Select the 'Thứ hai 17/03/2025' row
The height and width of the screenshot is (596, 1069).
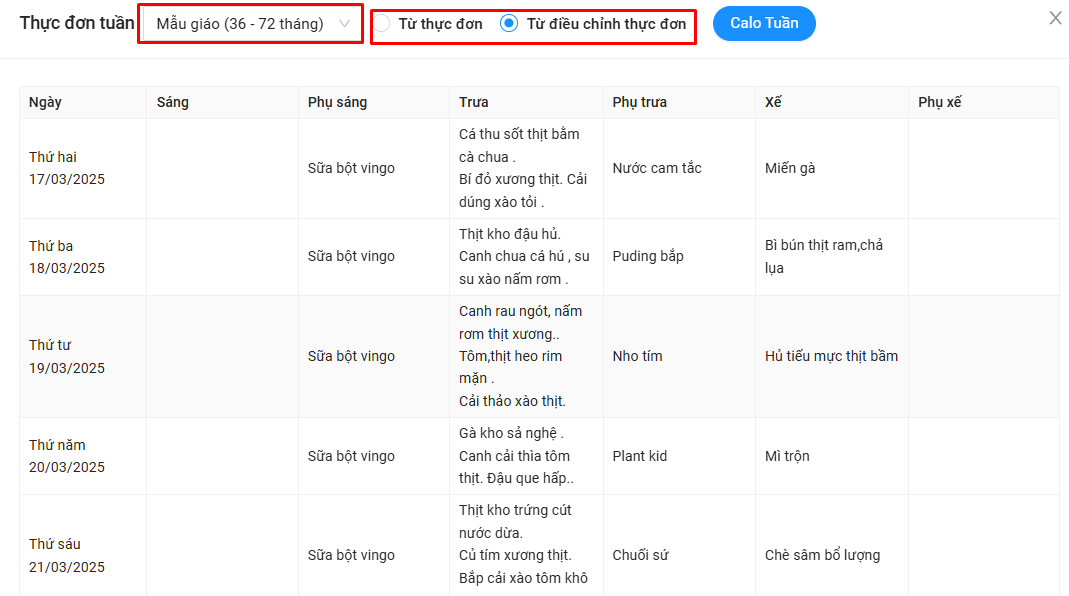[67, 168]
